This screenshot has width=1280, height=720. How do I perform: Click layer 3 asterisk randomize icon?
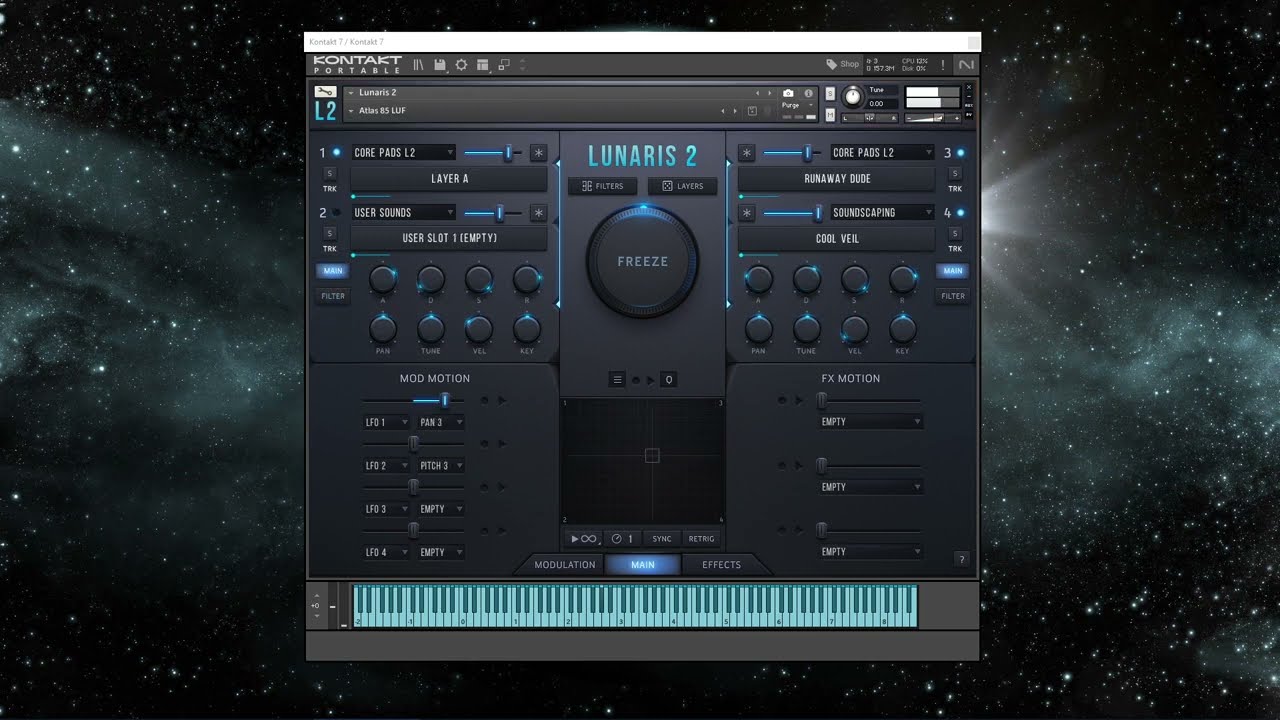[747, 153]
